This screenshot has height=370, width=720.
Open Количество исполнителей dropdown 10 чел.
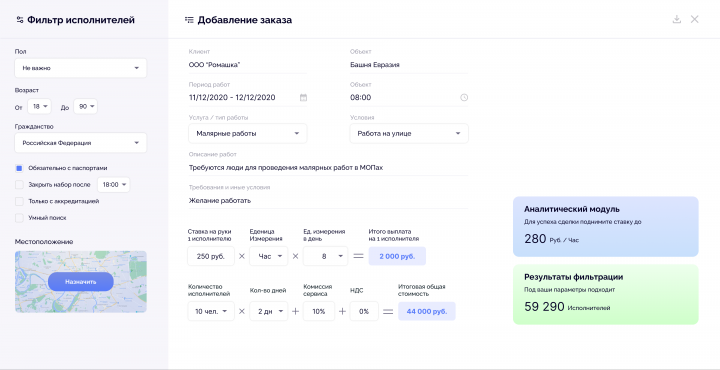211,311
